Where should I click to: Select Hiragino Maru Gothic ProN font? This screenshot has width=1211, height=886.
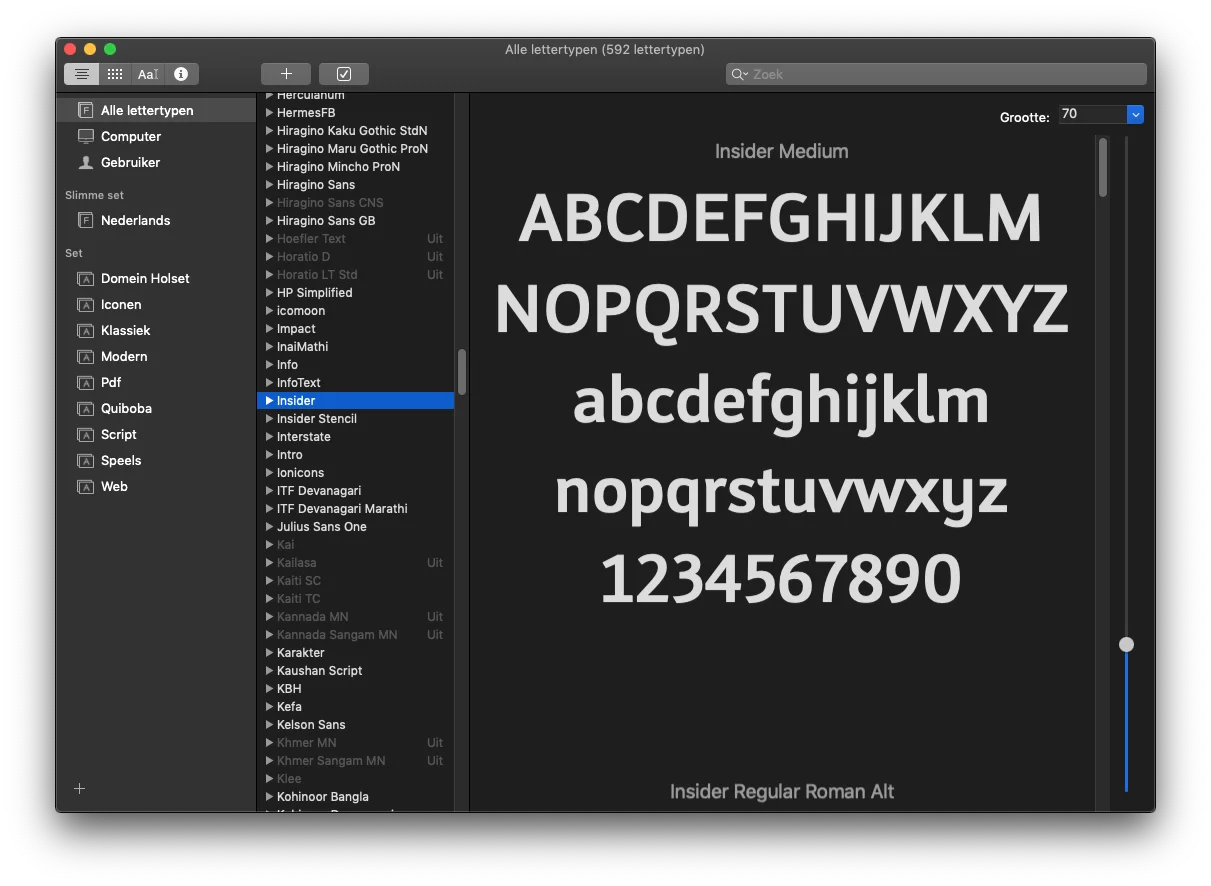pyautogui.click(x=355, y=148)
